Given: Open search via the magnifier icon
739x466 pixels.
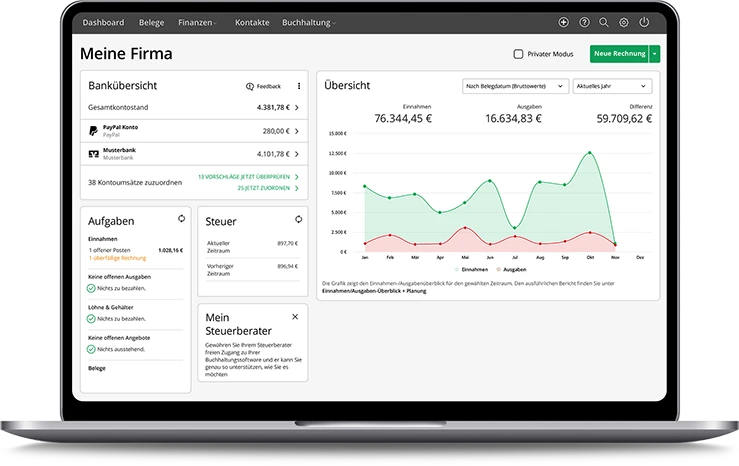Looking at the screenshot, I should pyautogui.click(x=603, y=22).
